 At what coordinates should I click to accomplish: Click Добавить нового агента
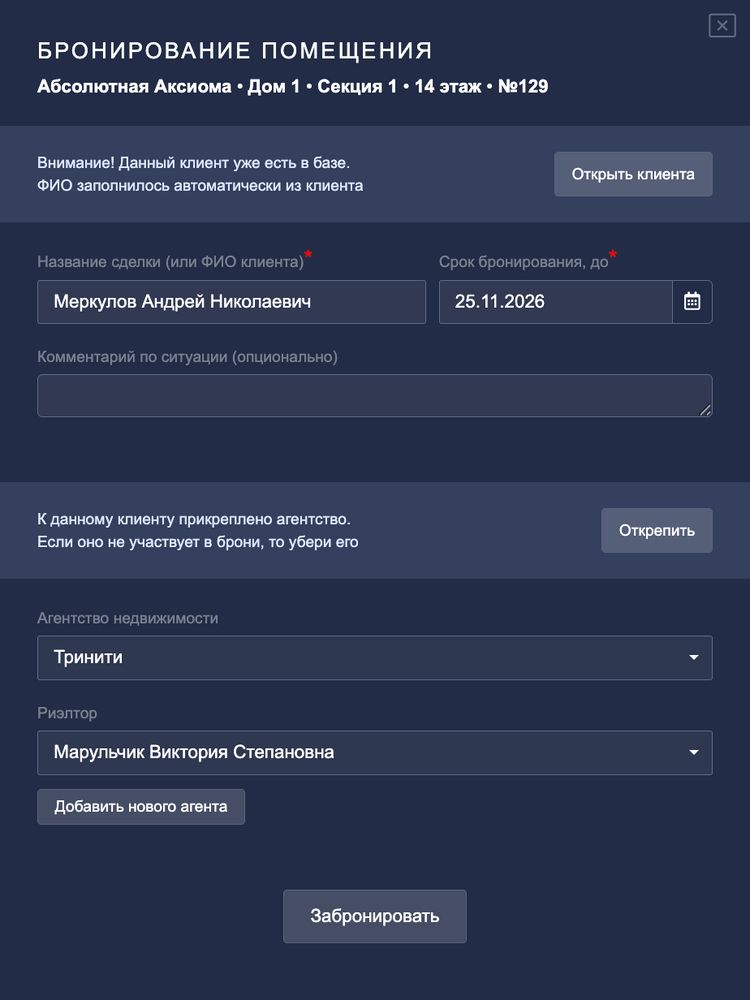pos(141,807)
